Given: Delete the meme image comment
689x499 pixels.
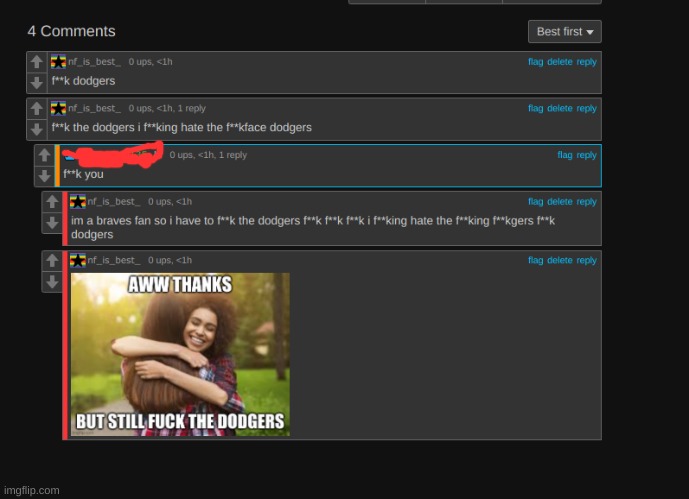Looking at the screenshot, I should 560,260.
